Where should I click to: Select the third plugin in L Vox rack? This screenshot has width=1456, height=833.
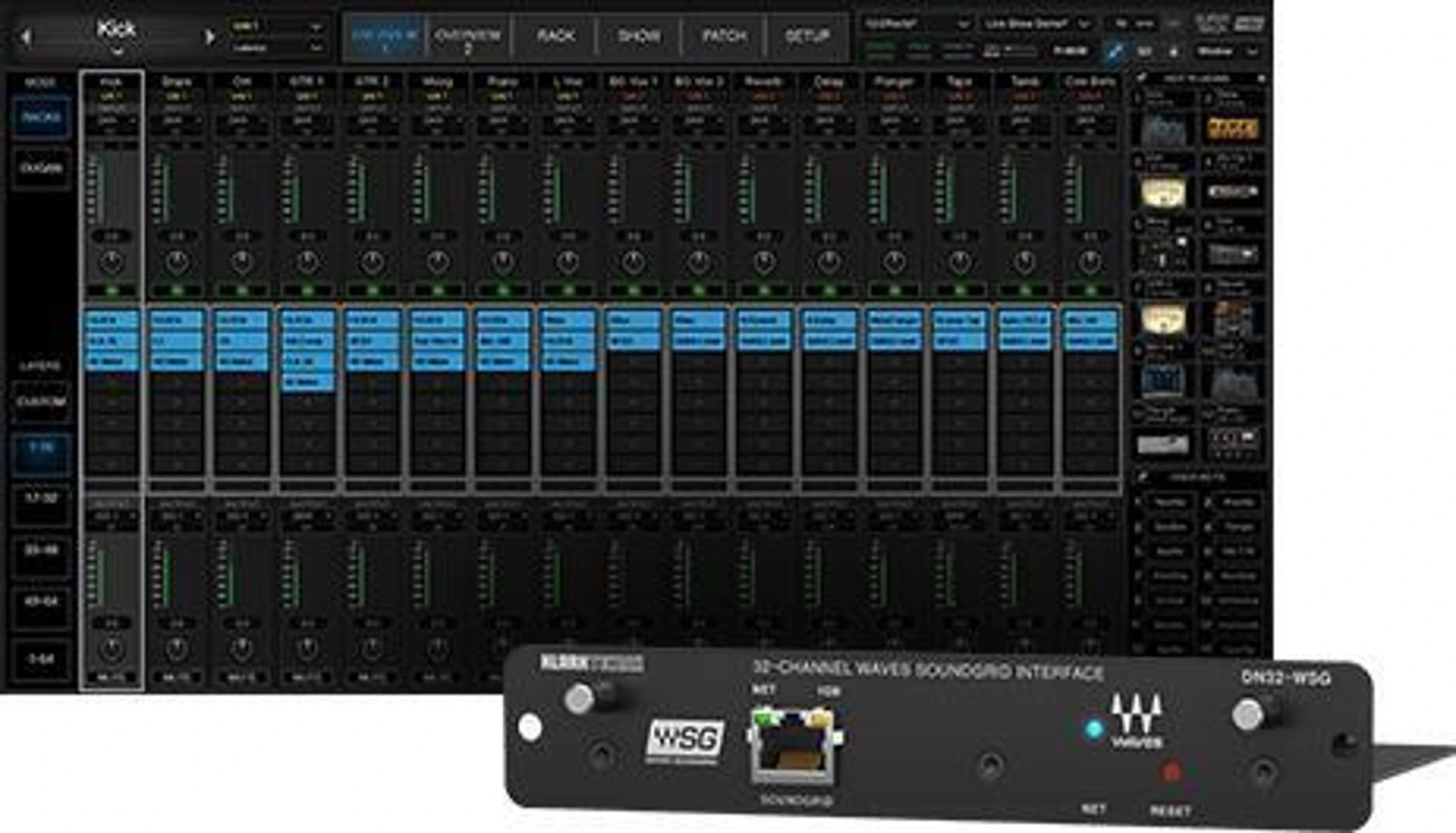click(568, 361)
